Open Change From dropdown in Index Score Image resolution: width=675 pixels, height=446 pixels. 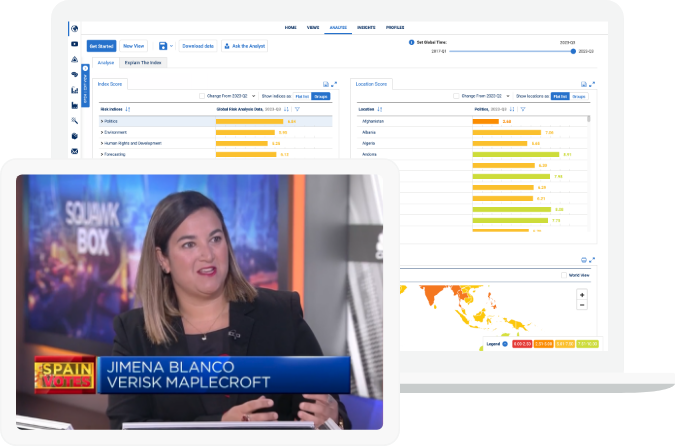(x=254, y=96)
